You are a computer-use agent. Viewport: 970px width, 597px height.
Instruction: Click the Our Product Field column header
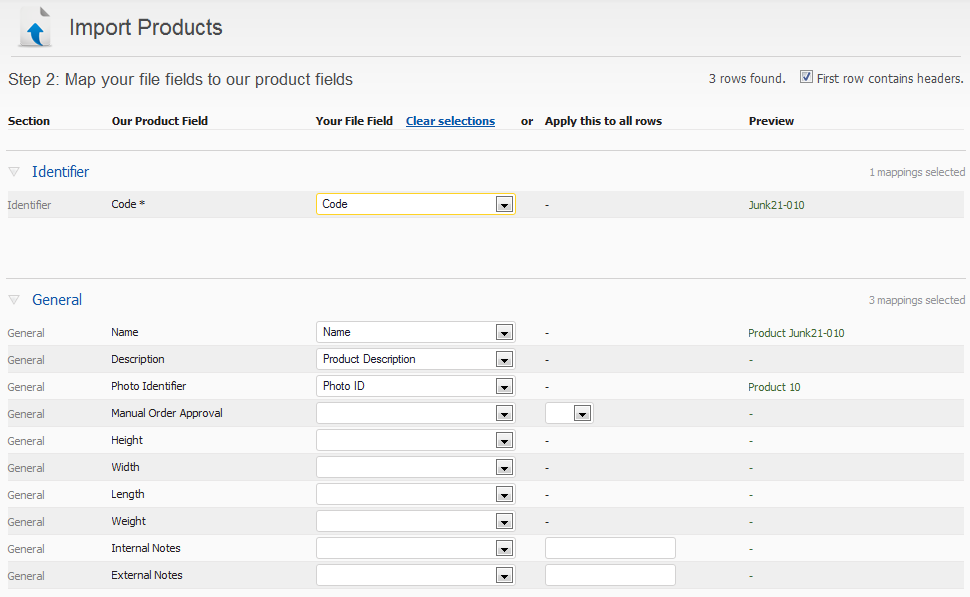point(160,121)
